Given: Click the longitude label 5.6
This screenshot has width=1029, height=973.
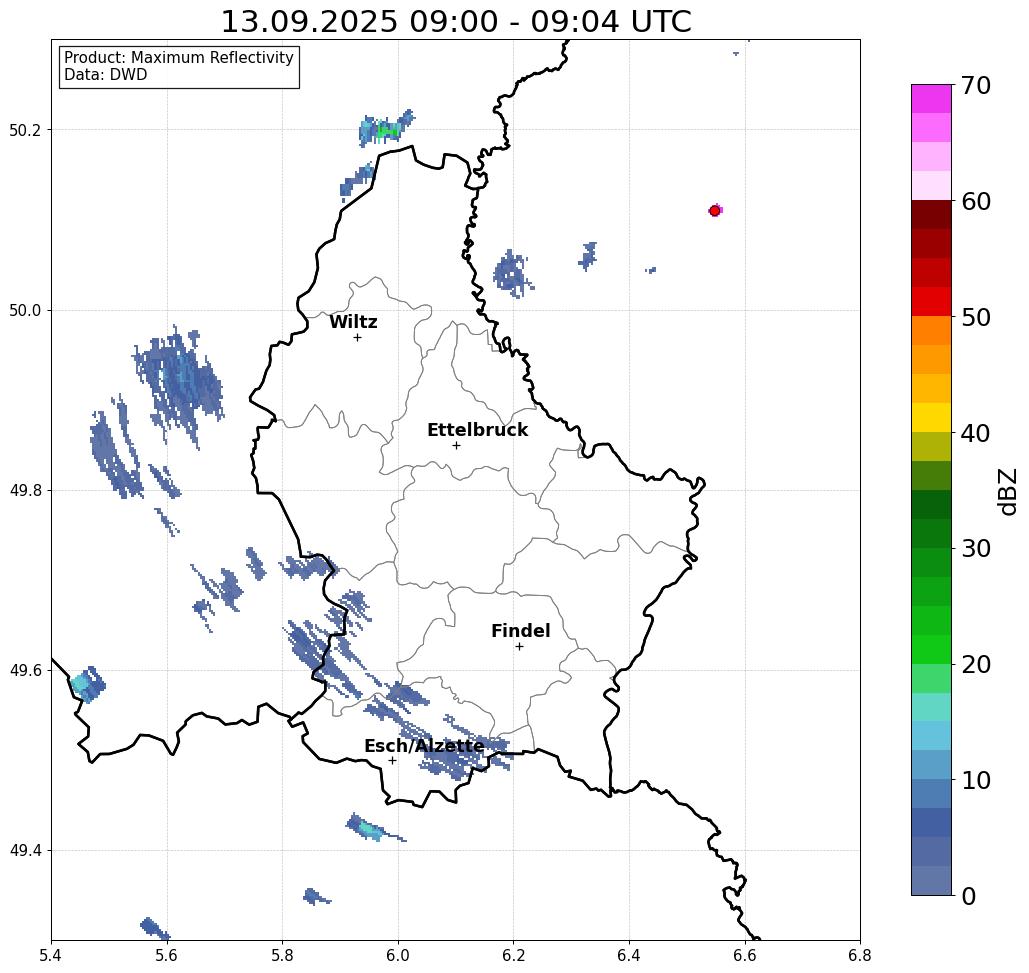Looking at the screenshot, I should [167, 955].
